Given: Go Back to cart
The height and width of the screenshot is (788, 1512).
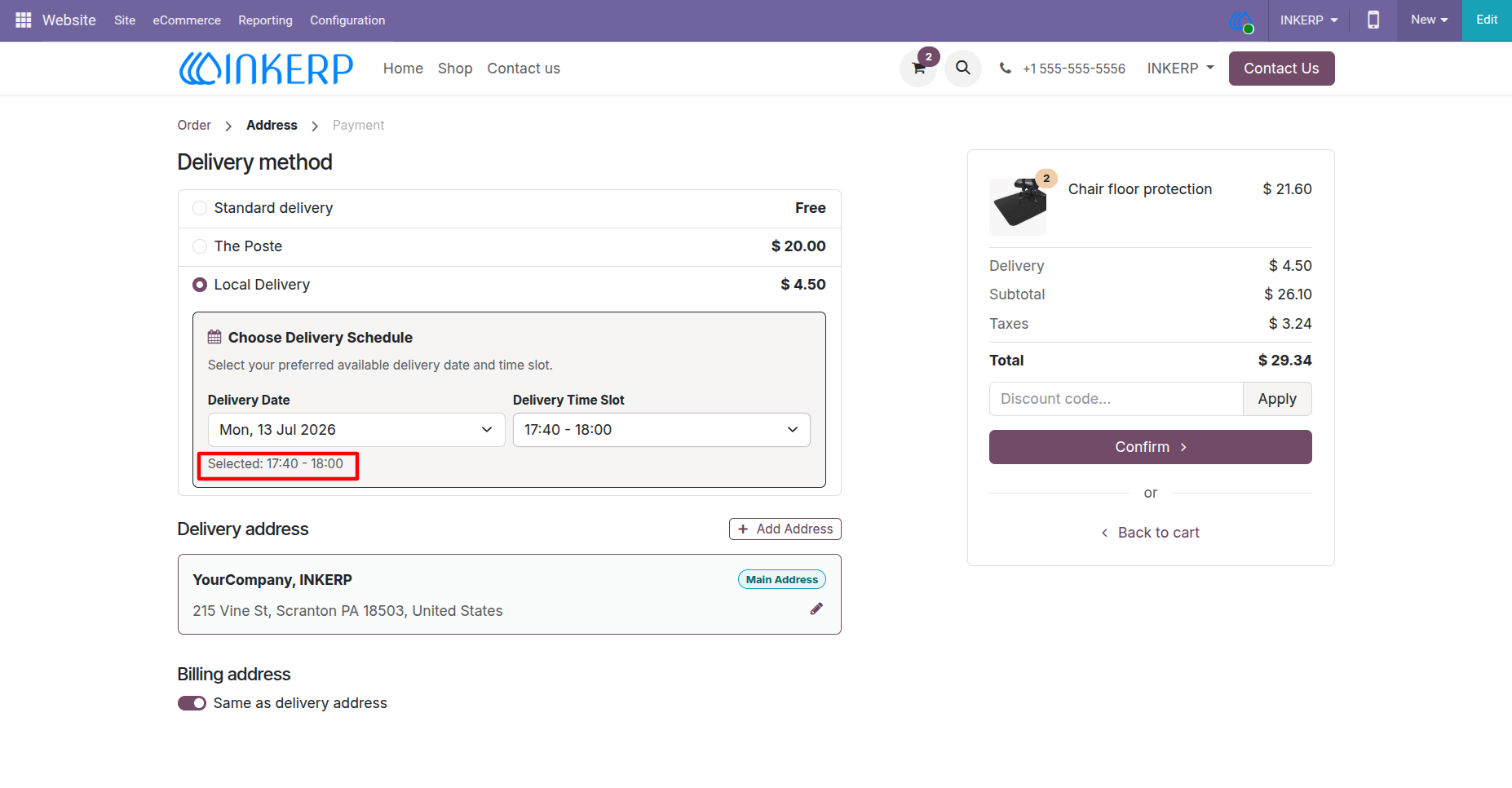Looking at the screenshot, I should tap(1150, 533).
